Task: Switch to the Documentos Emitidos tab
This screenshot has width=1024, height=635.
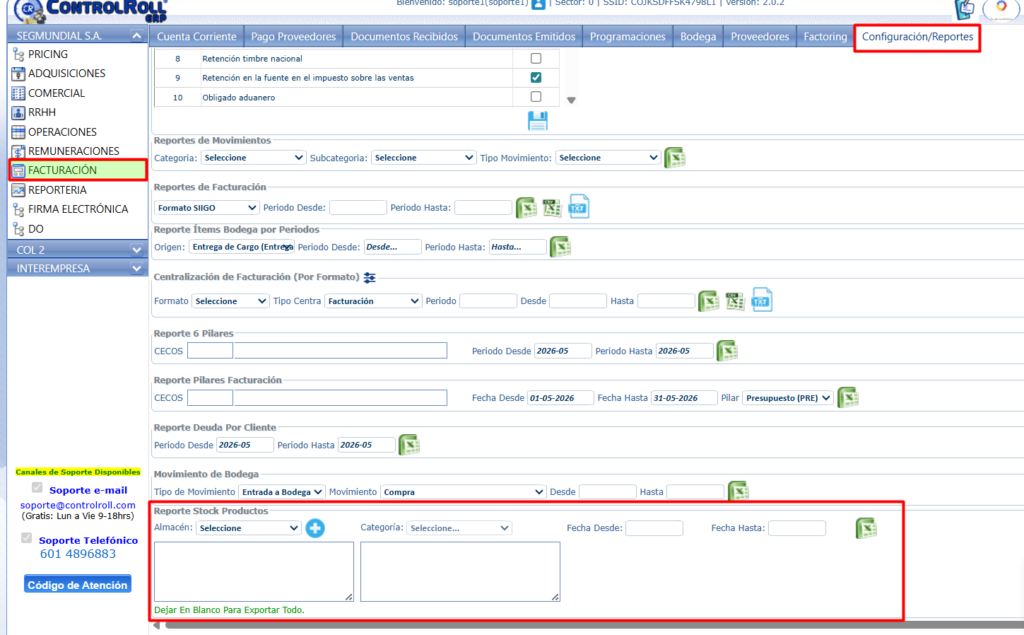Action: tap(524, 37)
